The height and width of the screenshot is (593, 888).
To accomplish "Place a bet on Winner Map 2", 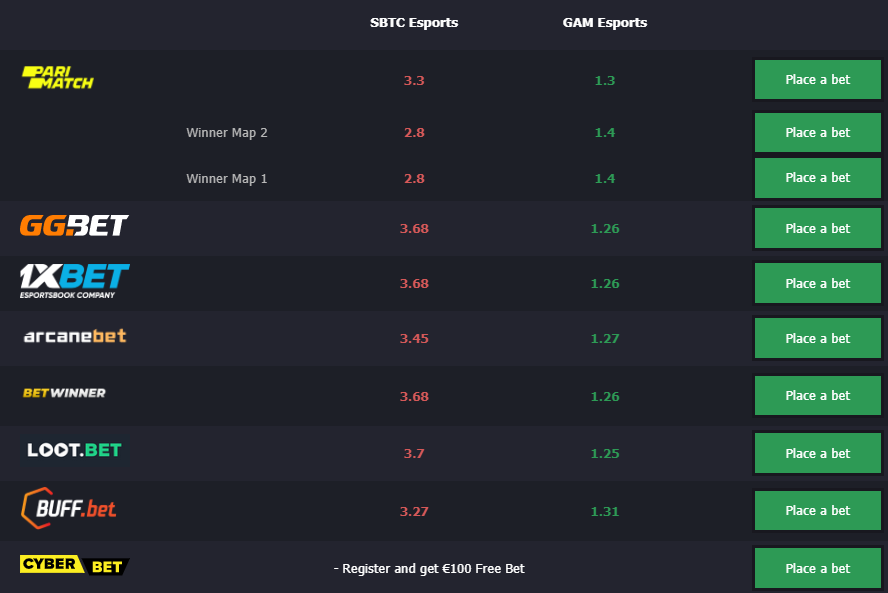I will 818,132.
